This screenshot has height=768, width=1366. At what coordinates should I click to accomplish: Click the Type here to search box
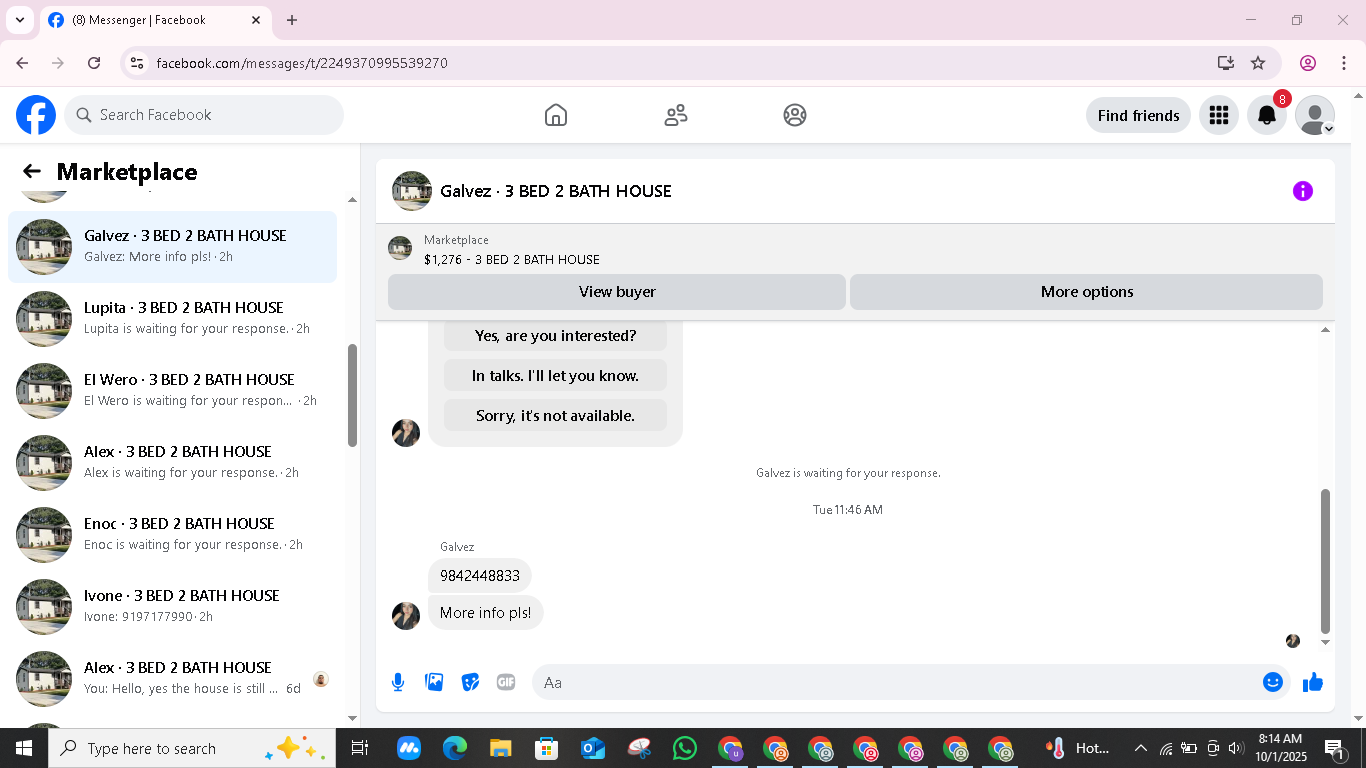pos(192,748)
